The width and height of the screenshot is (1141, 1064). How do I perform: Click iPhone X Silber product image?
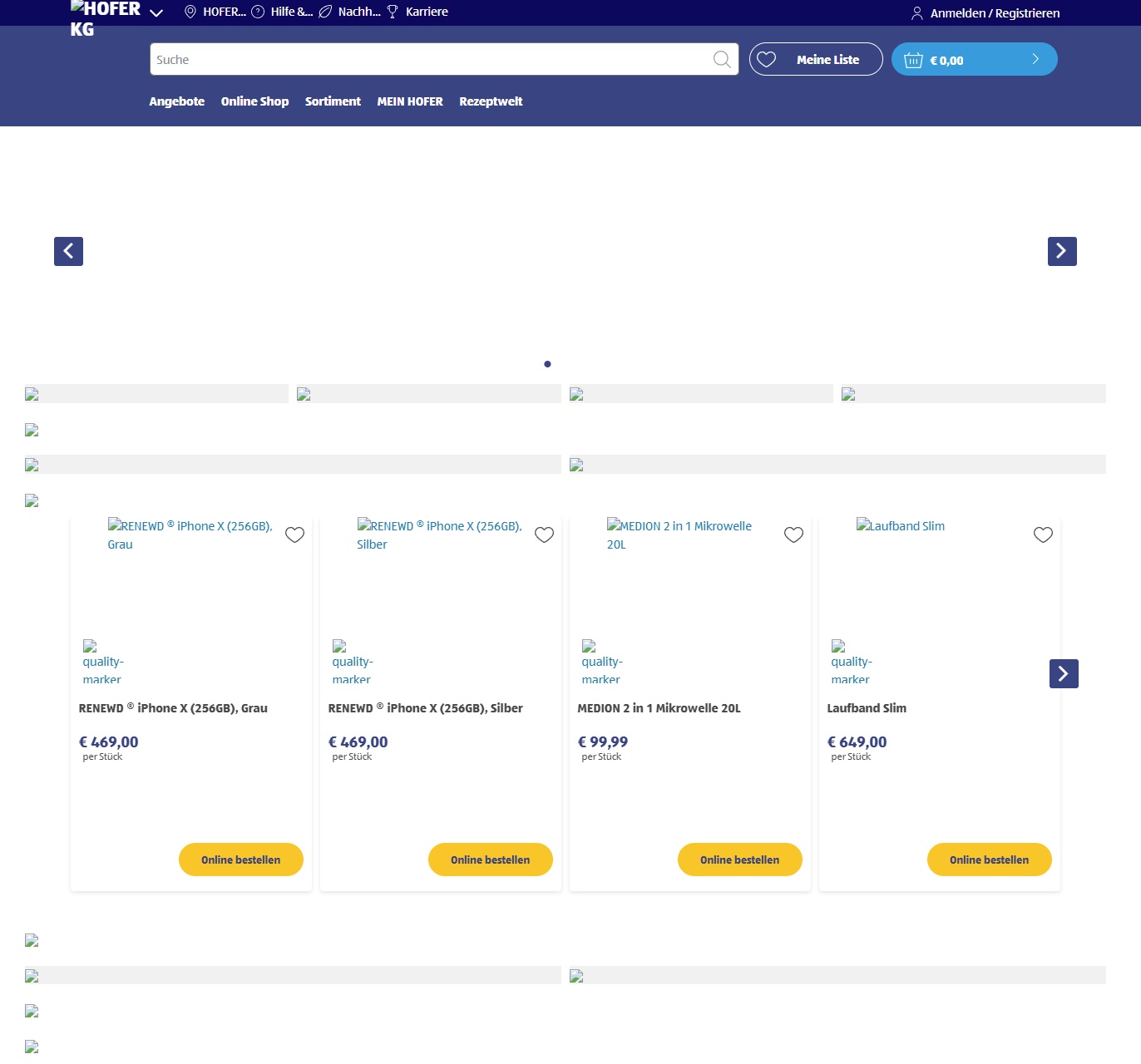click(x=440, y=534)
